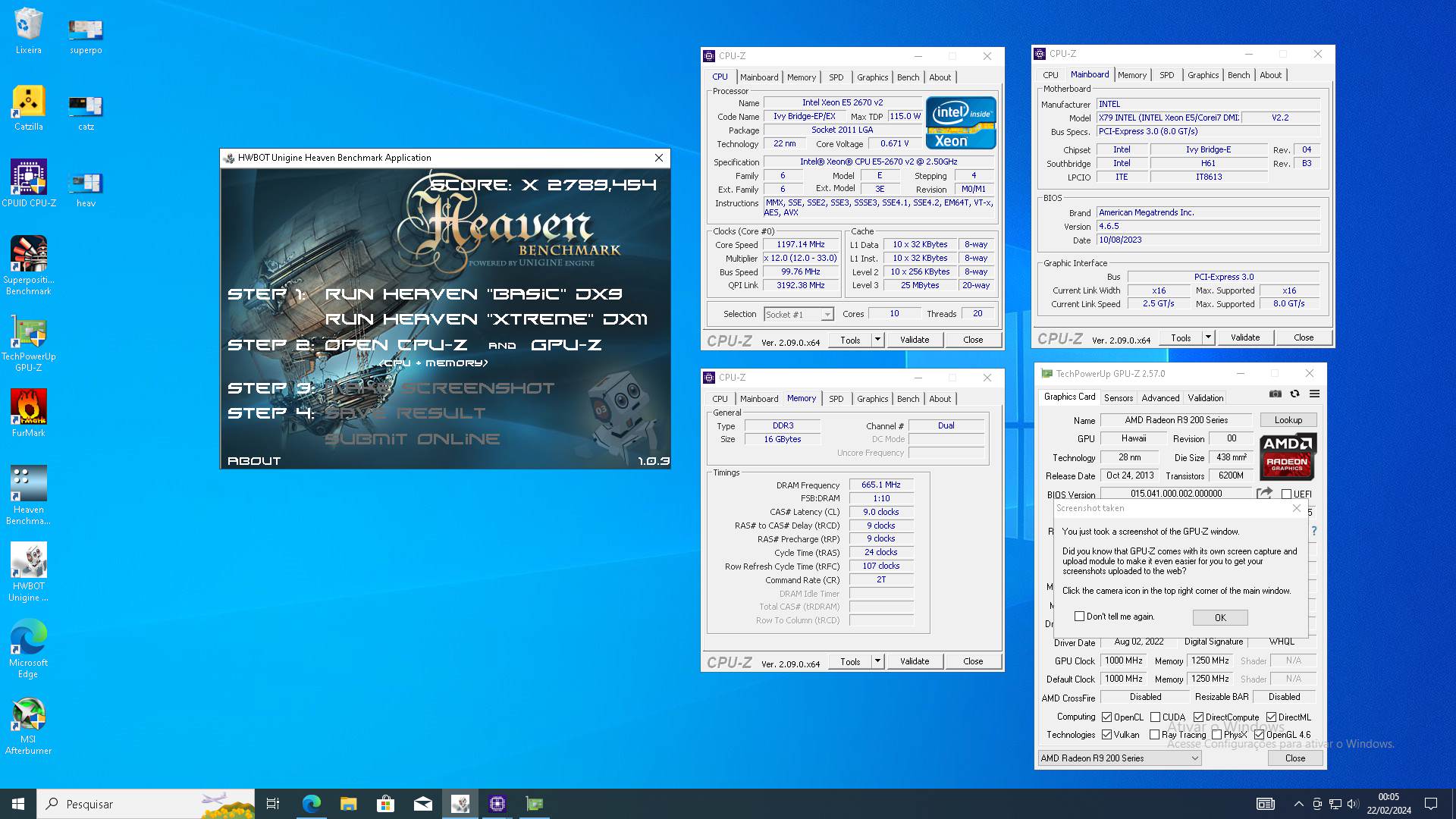Click ABOUT in the Heaven benchmark window
Viewport: 1456px width, 819px height.
coord(254,460)
